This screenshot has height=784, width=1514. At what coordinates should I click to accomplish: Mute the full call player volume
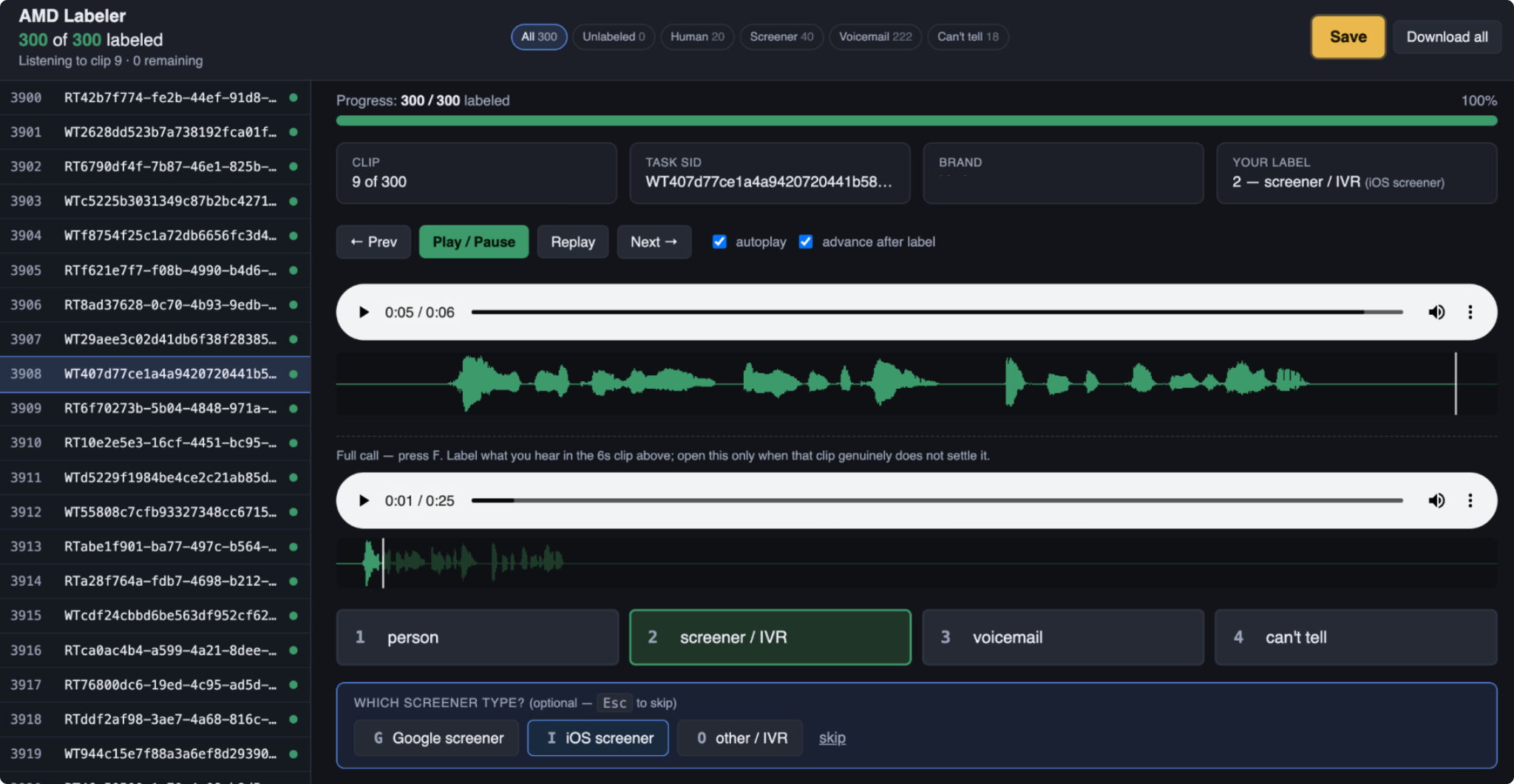coord(1436,500)
